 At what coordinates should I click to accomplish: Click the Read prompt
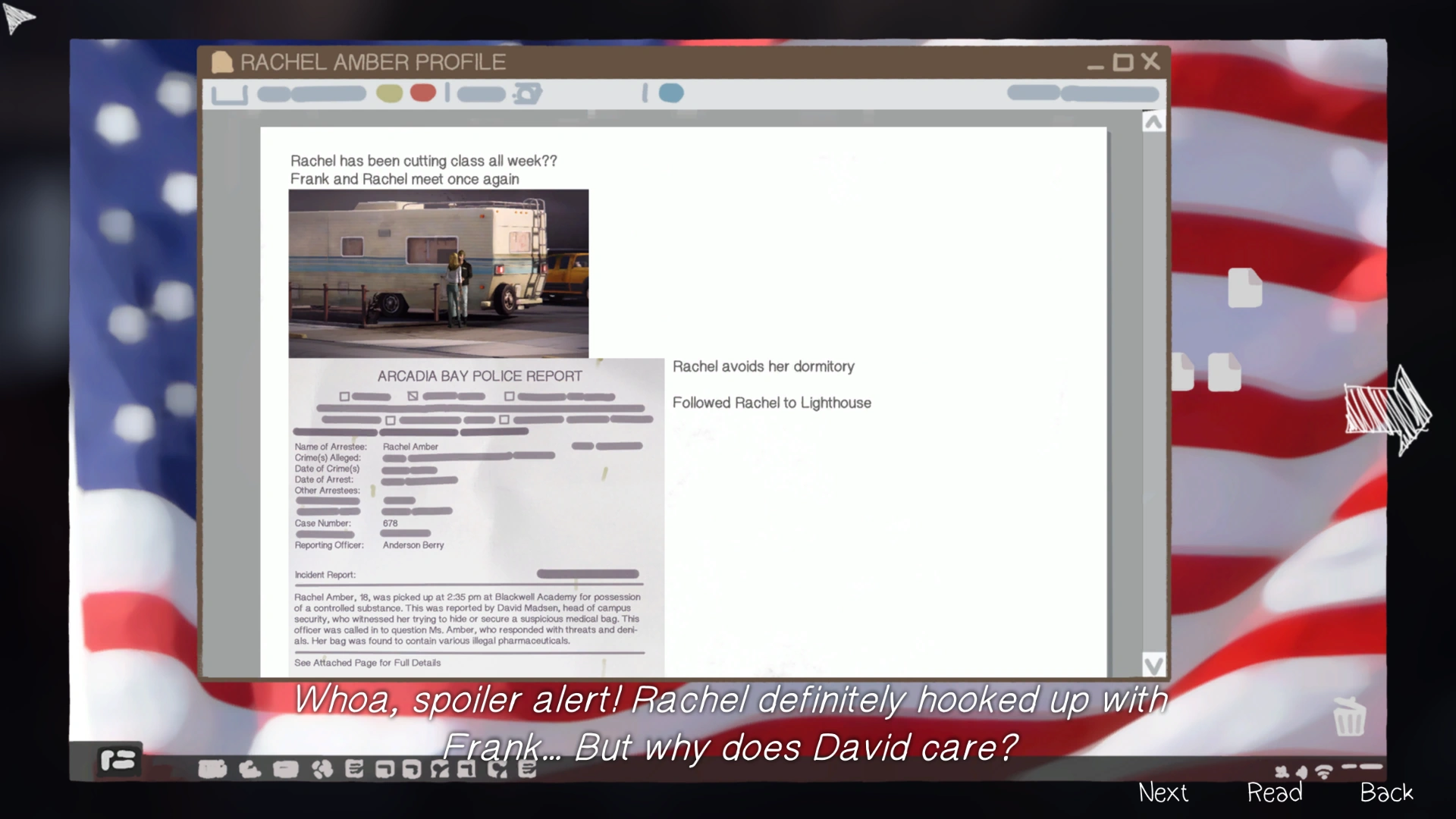pyautogui.click(x=1275, y=792)
